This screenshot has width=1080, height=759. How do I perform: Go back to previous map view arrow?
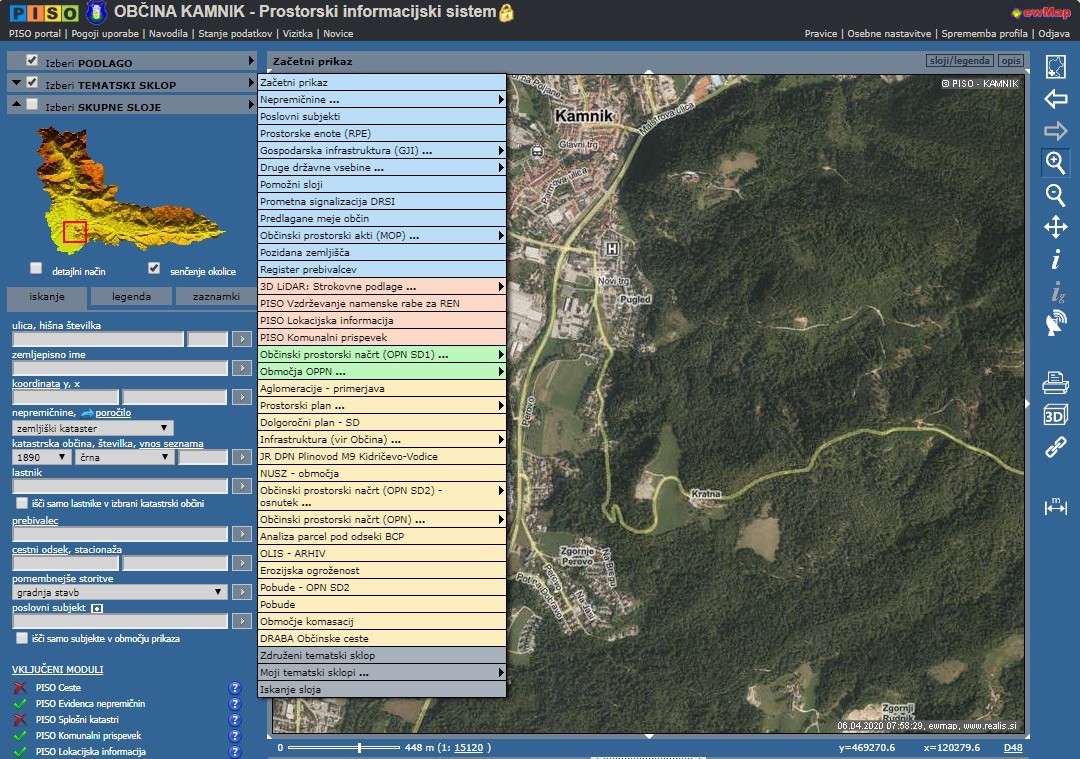point(1055,99)
